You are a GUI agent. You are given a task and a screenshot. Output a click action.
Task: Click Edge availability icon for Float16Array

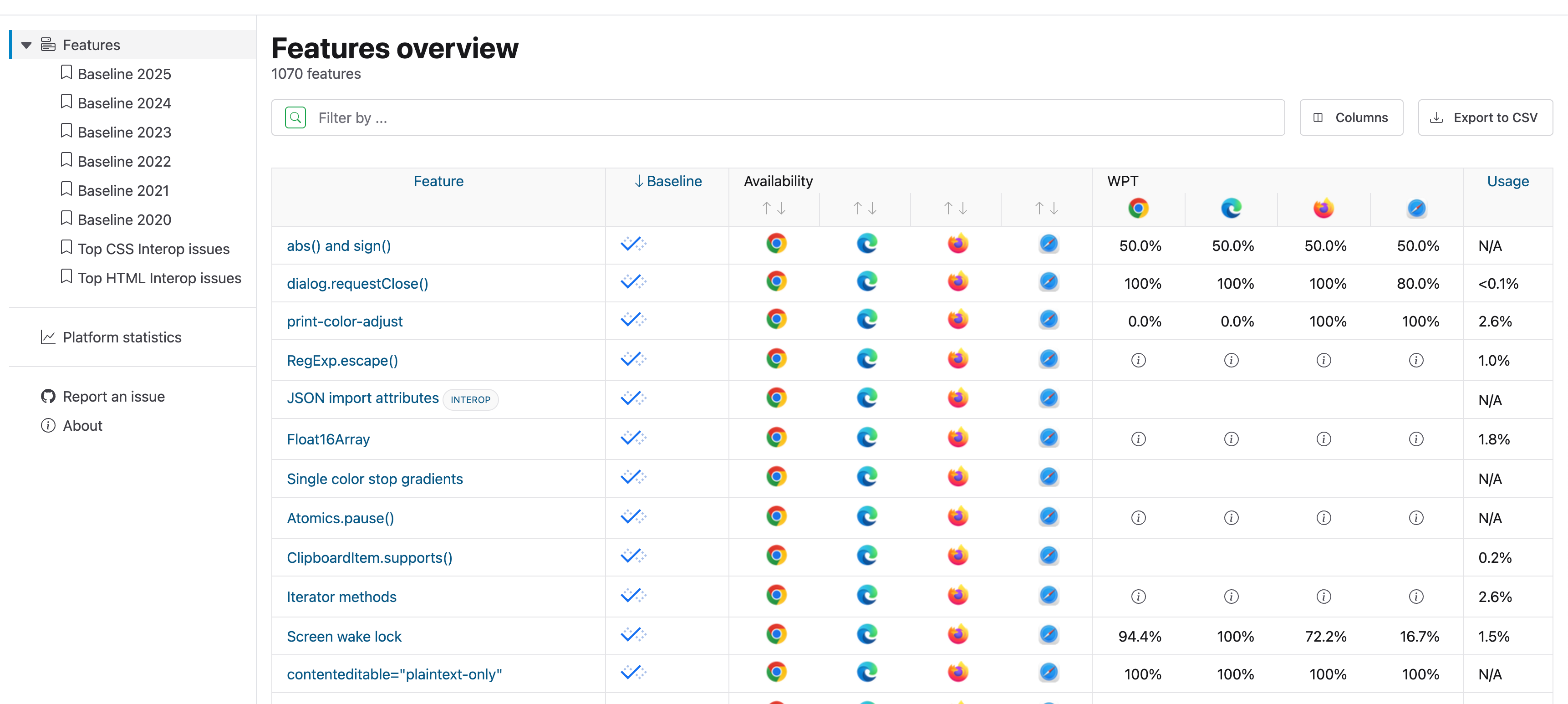pyautogui.click(x=867, y=438)
